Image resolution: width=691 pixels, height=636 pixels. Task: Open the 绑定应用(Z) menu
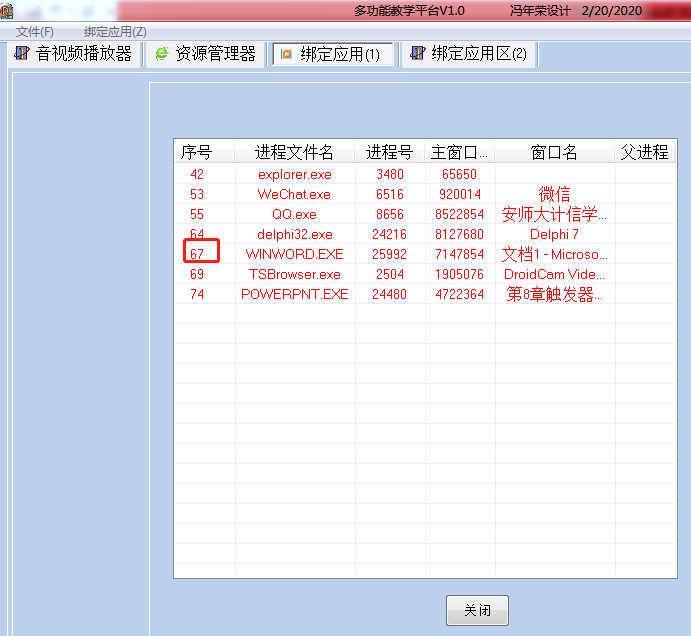(115, 32)
